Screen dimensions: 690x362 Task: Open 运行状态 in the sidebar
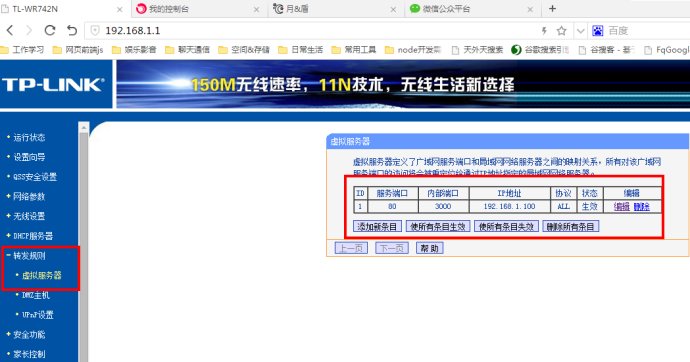[29, 137]
